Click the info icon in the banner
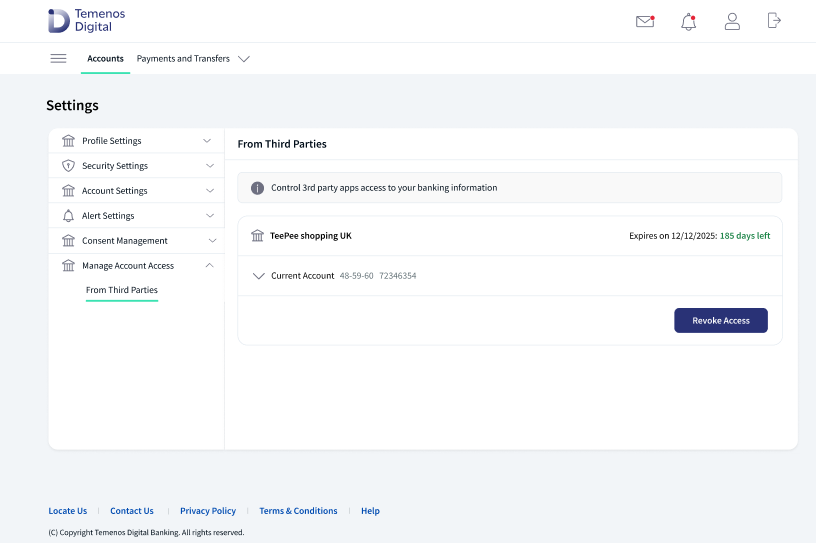The height and width of the screenshot is (543, 816). [x=257, y=188]
